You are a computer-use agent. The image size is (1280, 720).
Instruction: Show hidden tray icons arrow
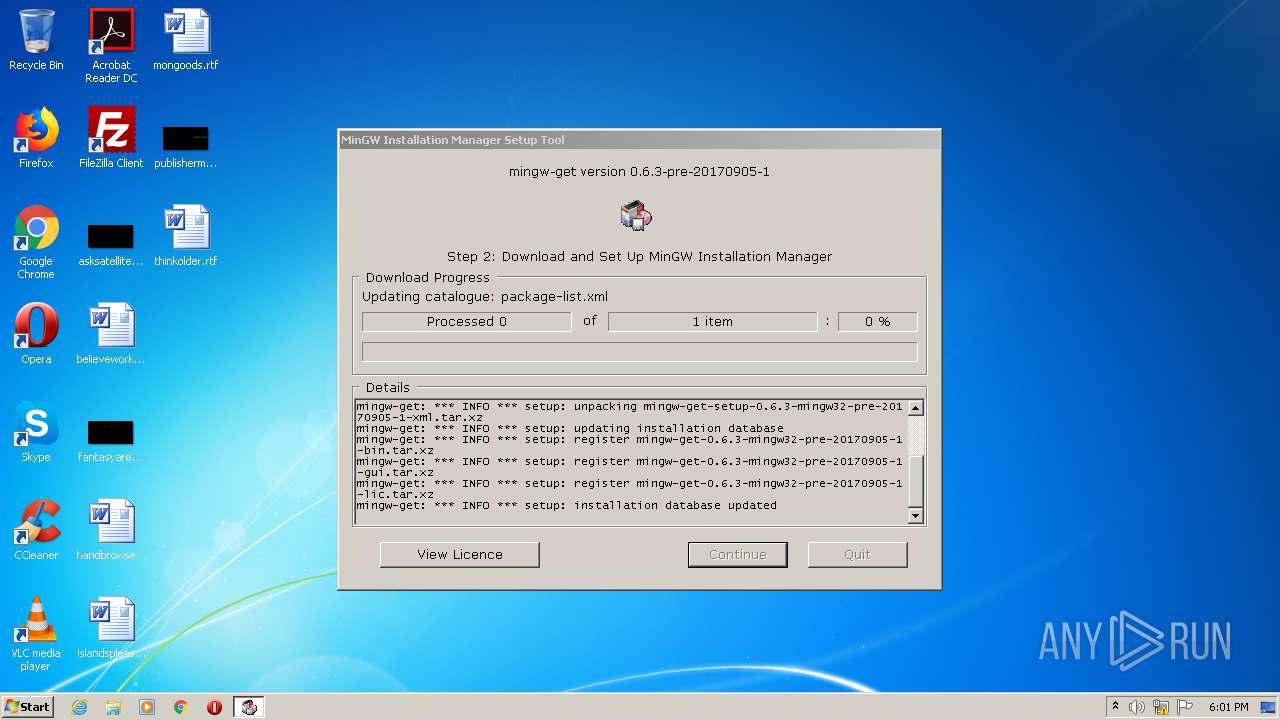tap(1115, 707)
